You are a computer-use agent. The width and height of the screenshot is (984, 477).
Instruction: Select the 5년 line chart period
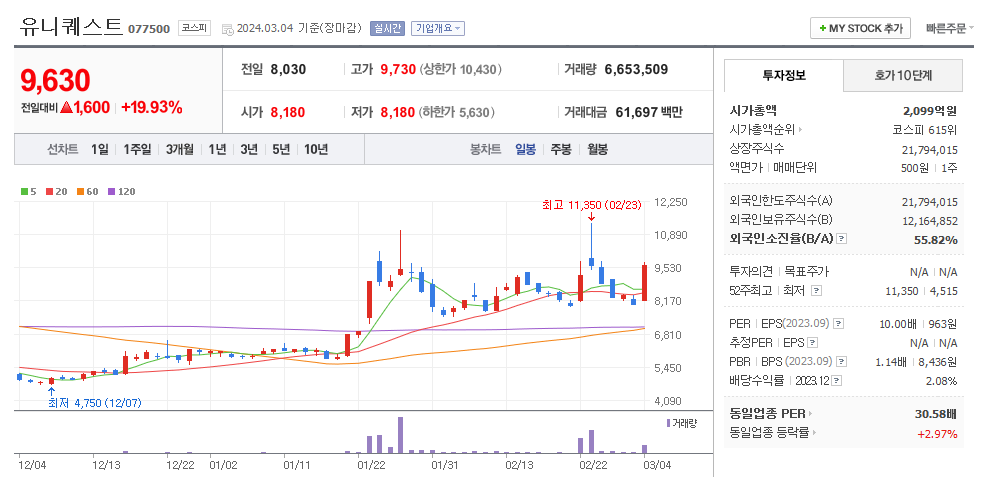point(281,149)
